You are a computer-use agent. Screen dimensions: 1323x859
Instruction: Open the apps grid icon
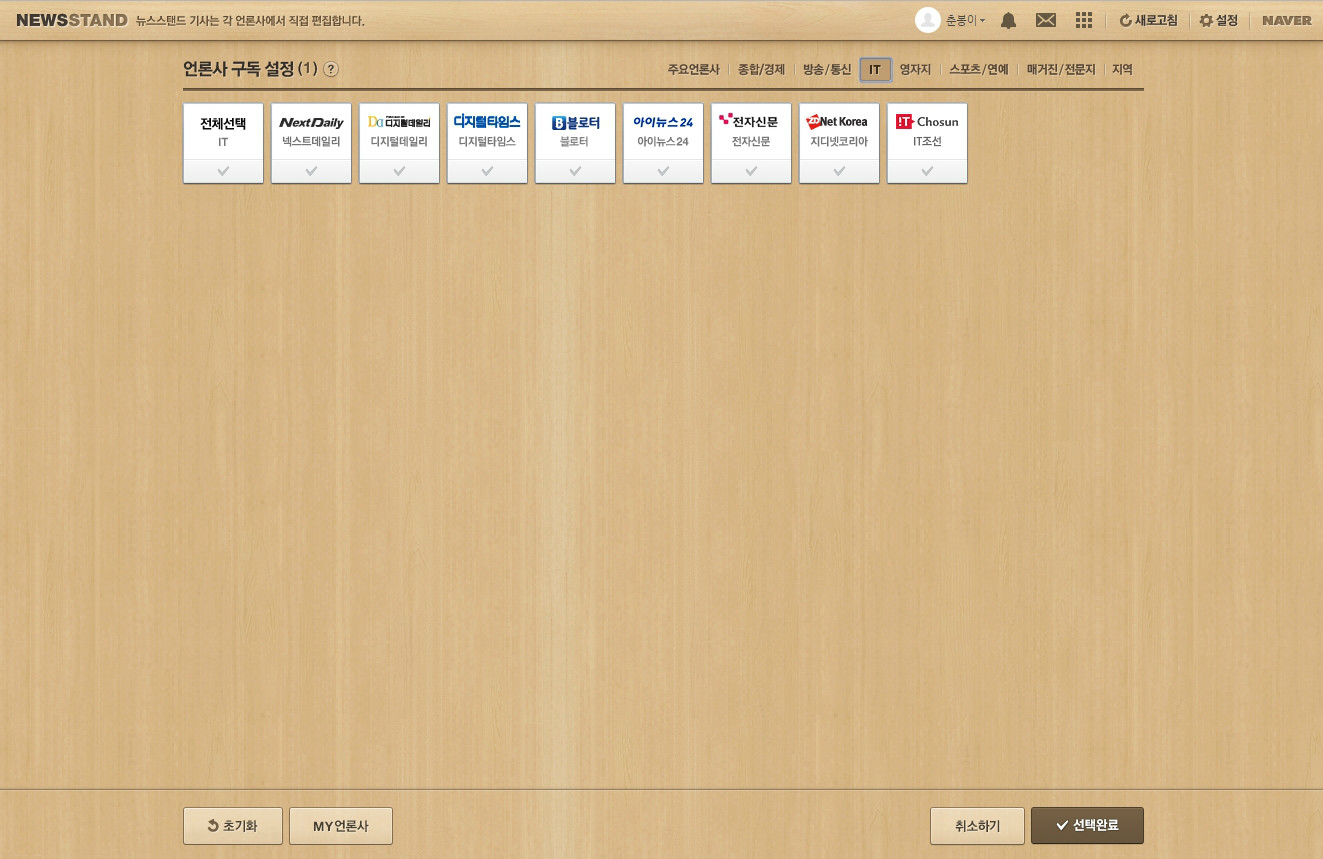coord(1083,20)
